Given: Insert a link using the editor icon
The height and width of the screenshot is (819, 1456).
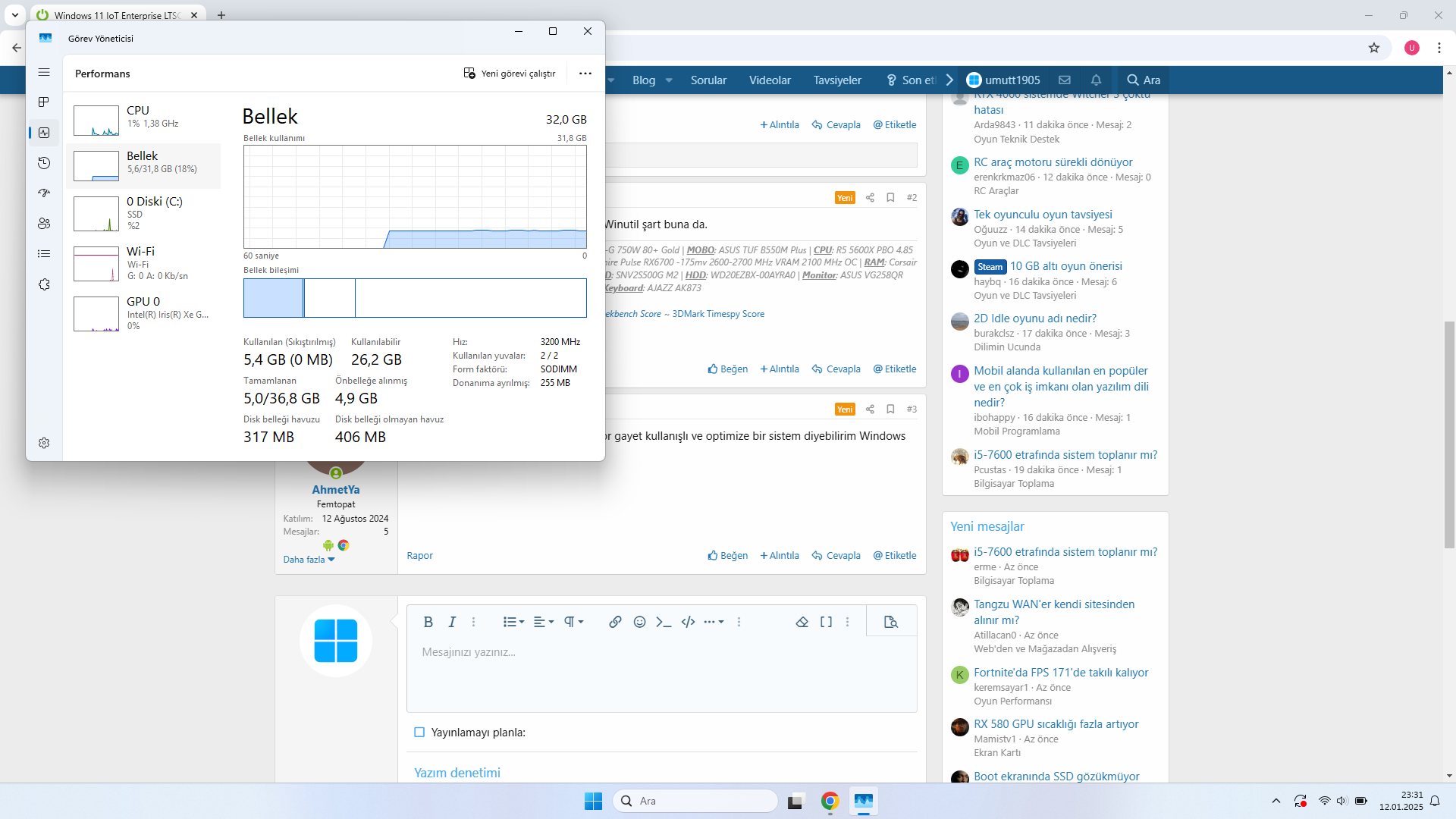Looking at the screenshot, I should tap(615, 622).
